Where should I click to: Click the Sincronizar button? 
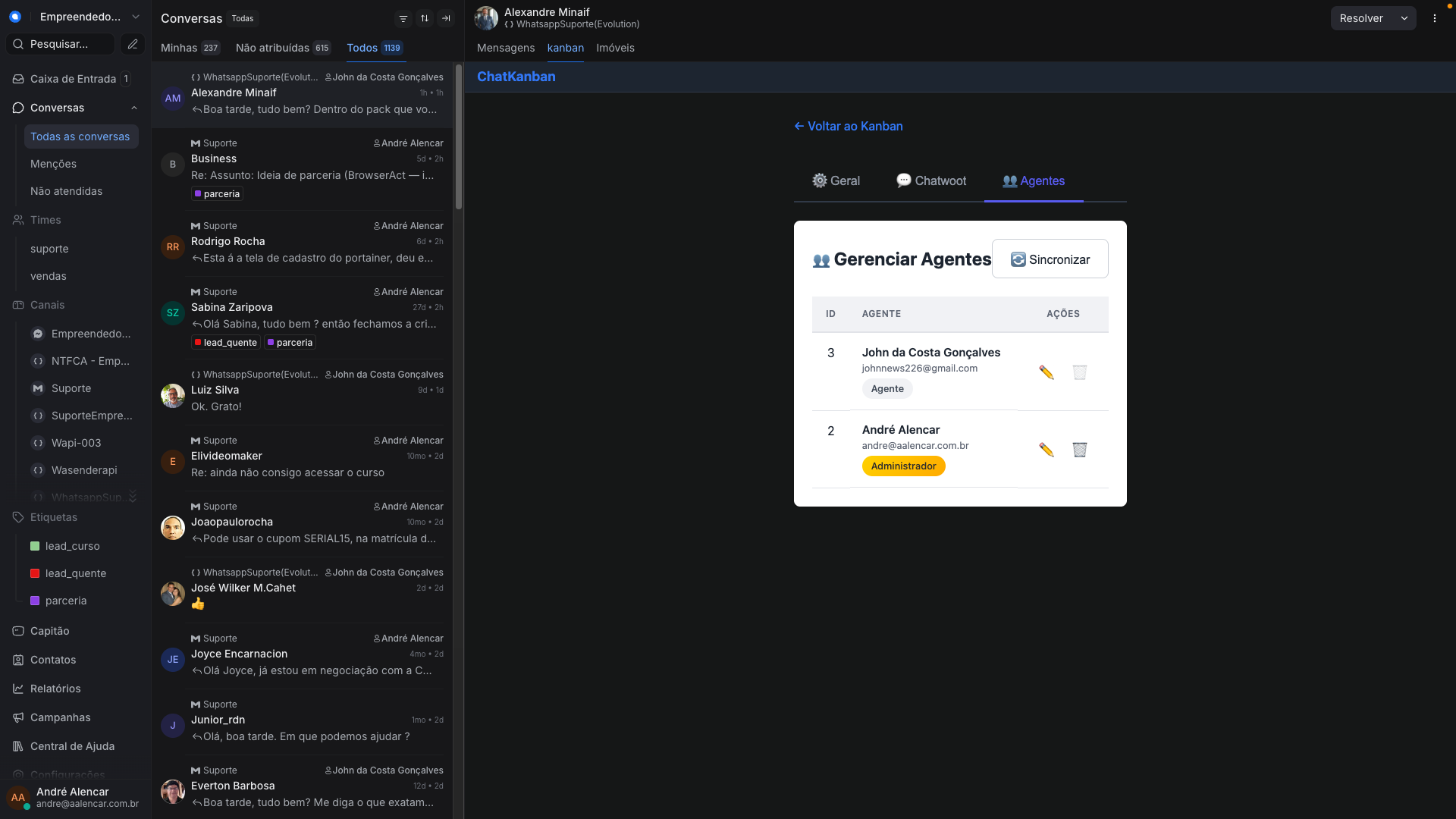point(1050,259)
